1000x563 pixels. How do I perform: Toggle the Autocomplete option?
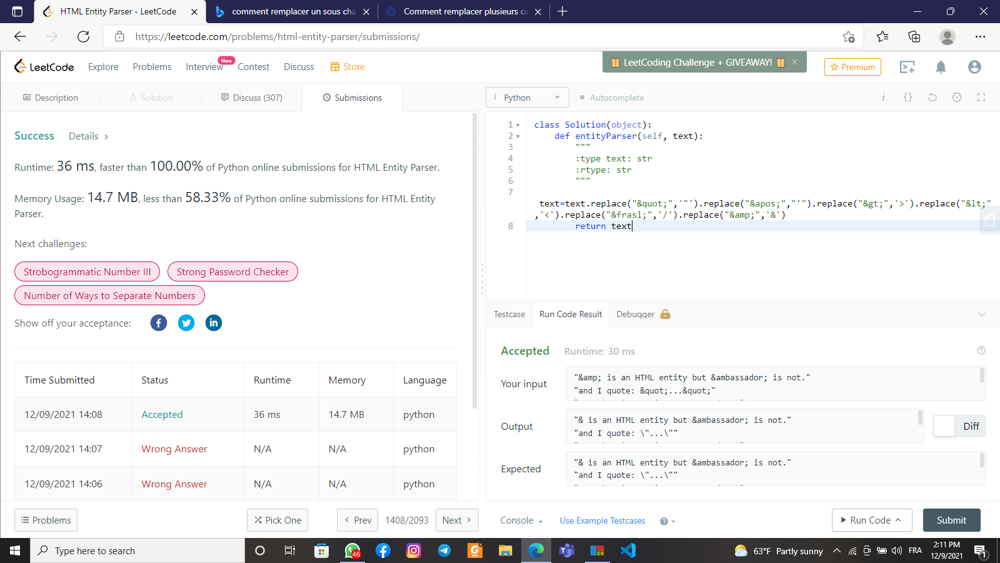point(611,98)
